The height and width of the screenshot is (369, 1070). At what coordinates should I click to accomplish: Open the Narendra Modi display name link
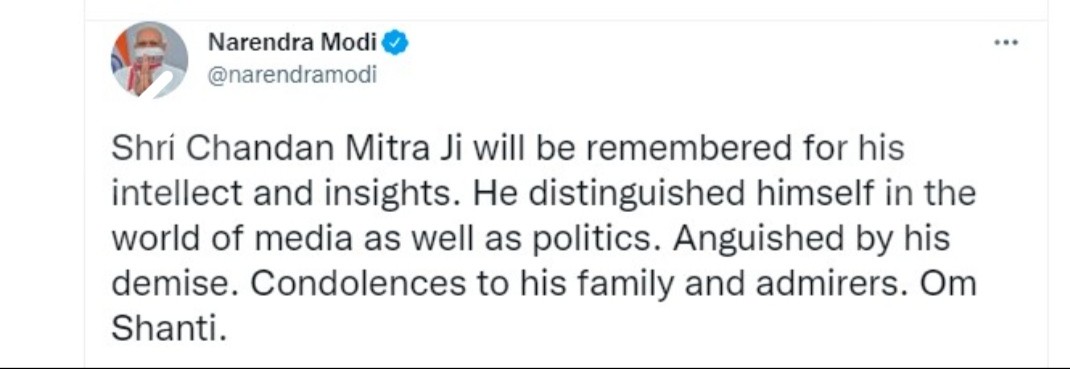point(292,42)
